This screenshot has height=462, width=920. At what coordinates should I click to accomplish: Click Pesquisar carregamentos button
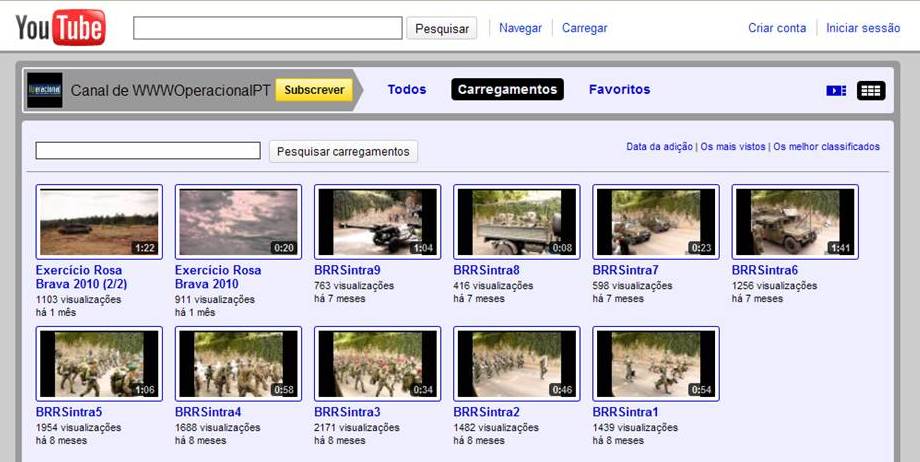tap(343, 151)
